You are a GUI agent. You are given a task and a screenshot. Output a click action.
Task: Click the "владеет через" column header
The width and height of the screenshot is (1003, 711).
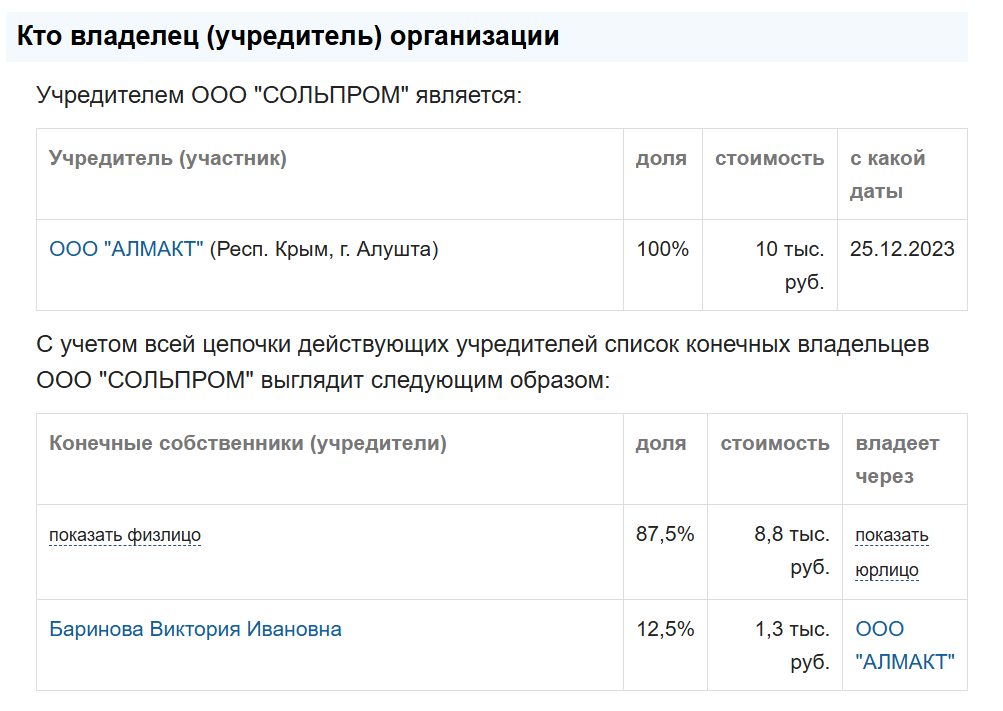(x=897, y=459)
